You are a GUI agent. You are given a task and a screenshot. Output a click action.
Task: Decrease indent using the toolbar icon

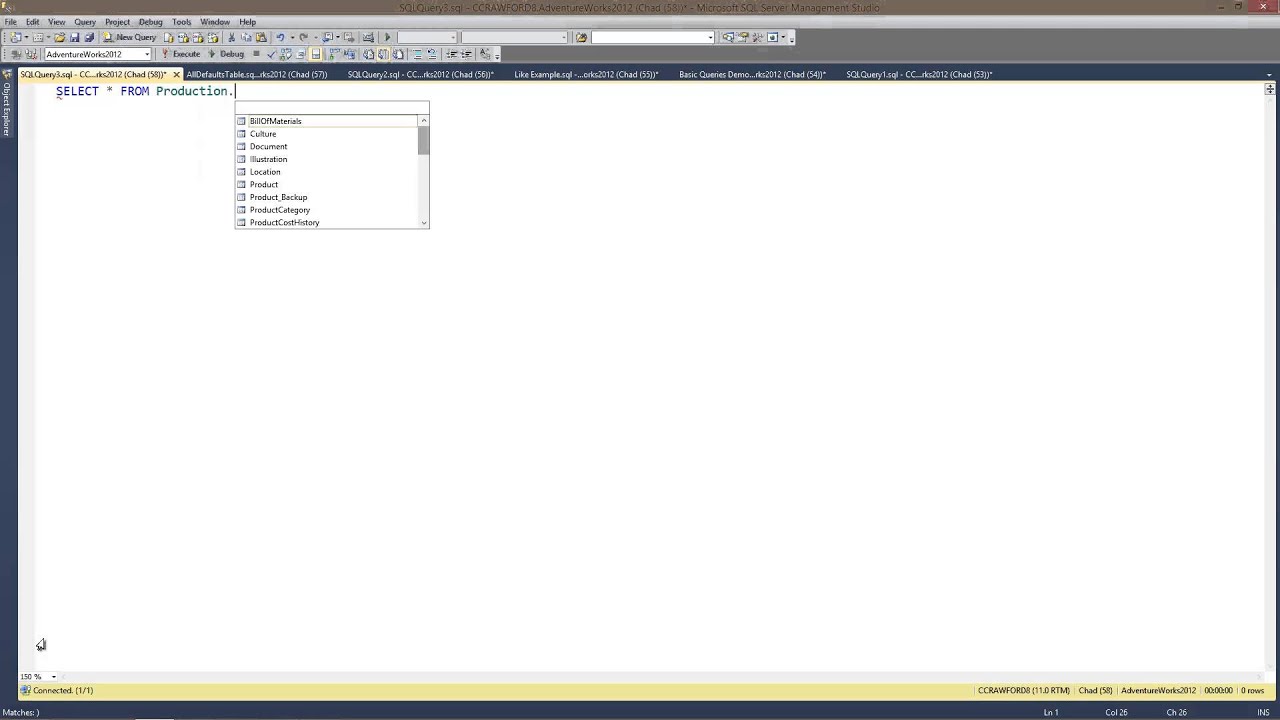click(x=452, y=54)
